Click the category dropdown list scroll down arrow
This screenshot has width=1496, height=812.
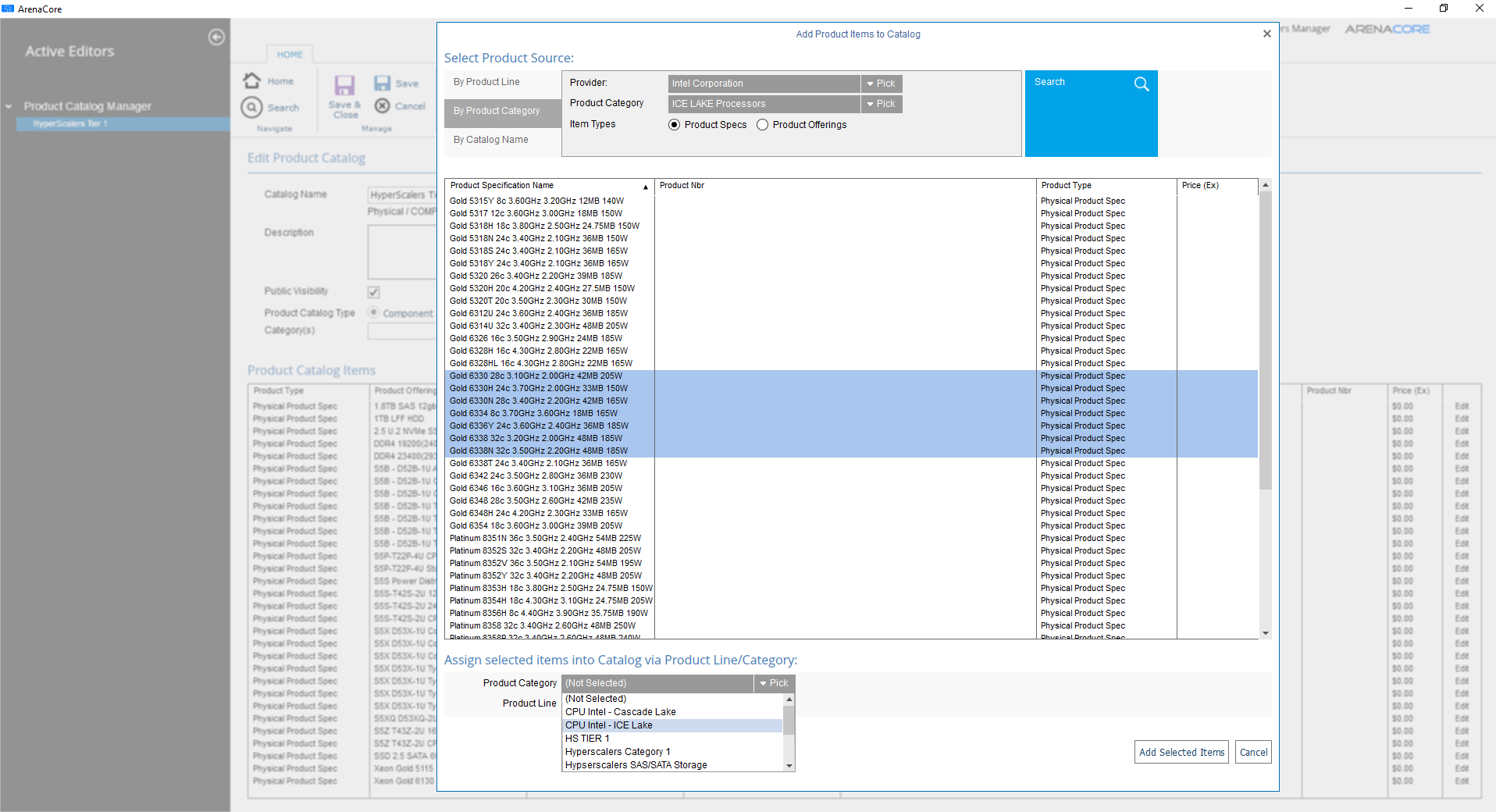click(789, 766)
